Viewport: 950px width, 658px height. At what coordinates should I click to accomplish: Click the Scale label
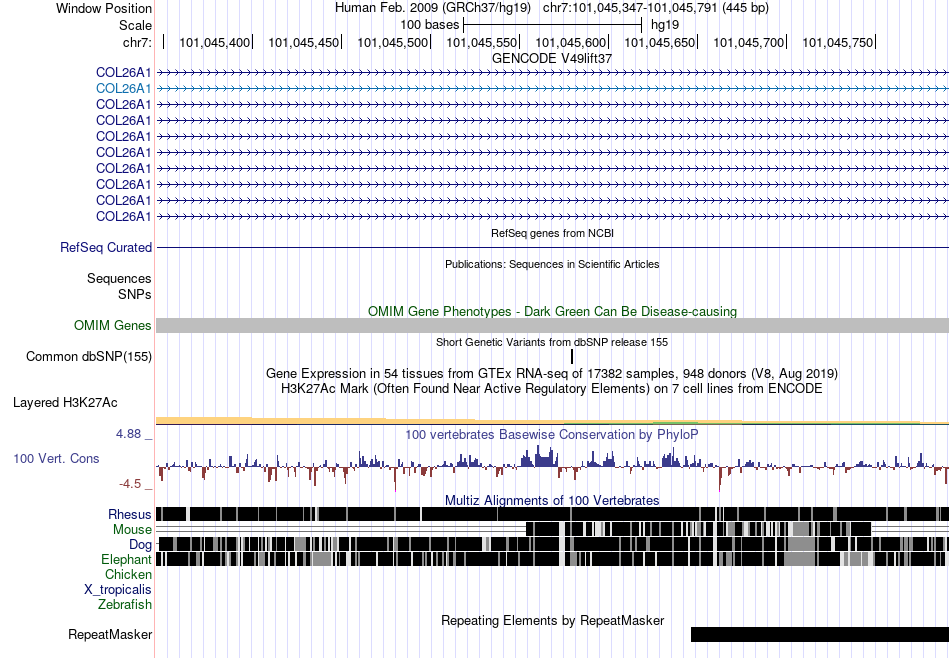point(135,25)
